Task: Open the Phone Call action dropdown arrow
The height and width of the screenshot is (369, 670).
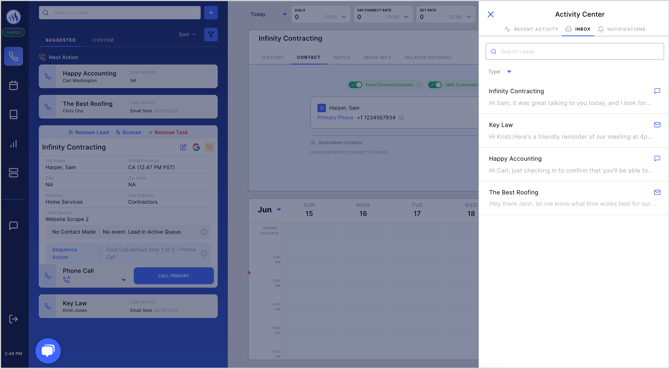Action: point(123,280)
